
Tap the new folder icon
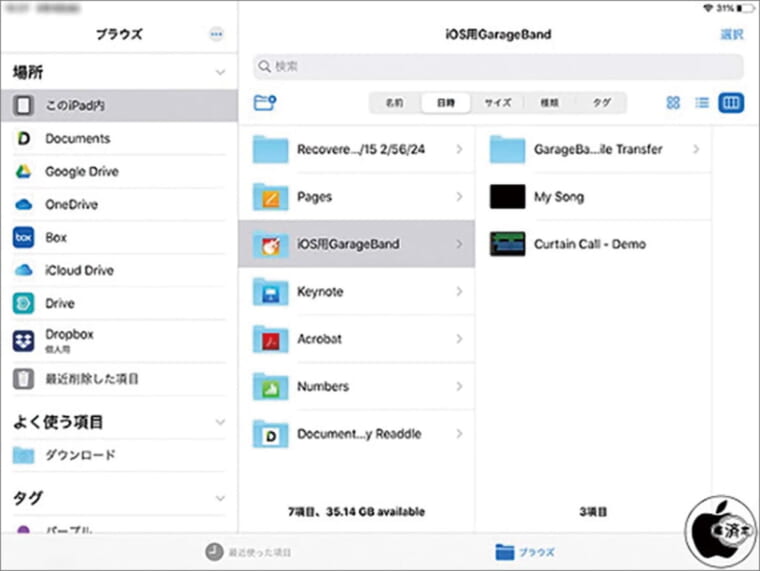265,102
